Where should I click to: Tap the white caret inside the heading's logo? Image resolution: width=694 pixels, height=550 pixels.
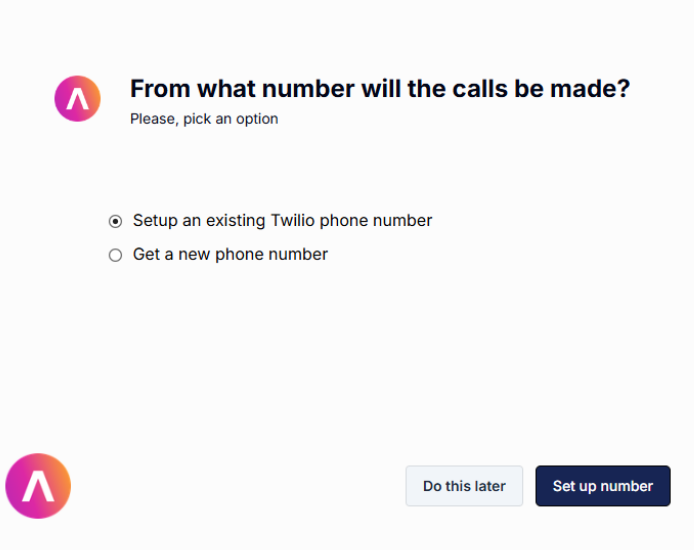77,99
